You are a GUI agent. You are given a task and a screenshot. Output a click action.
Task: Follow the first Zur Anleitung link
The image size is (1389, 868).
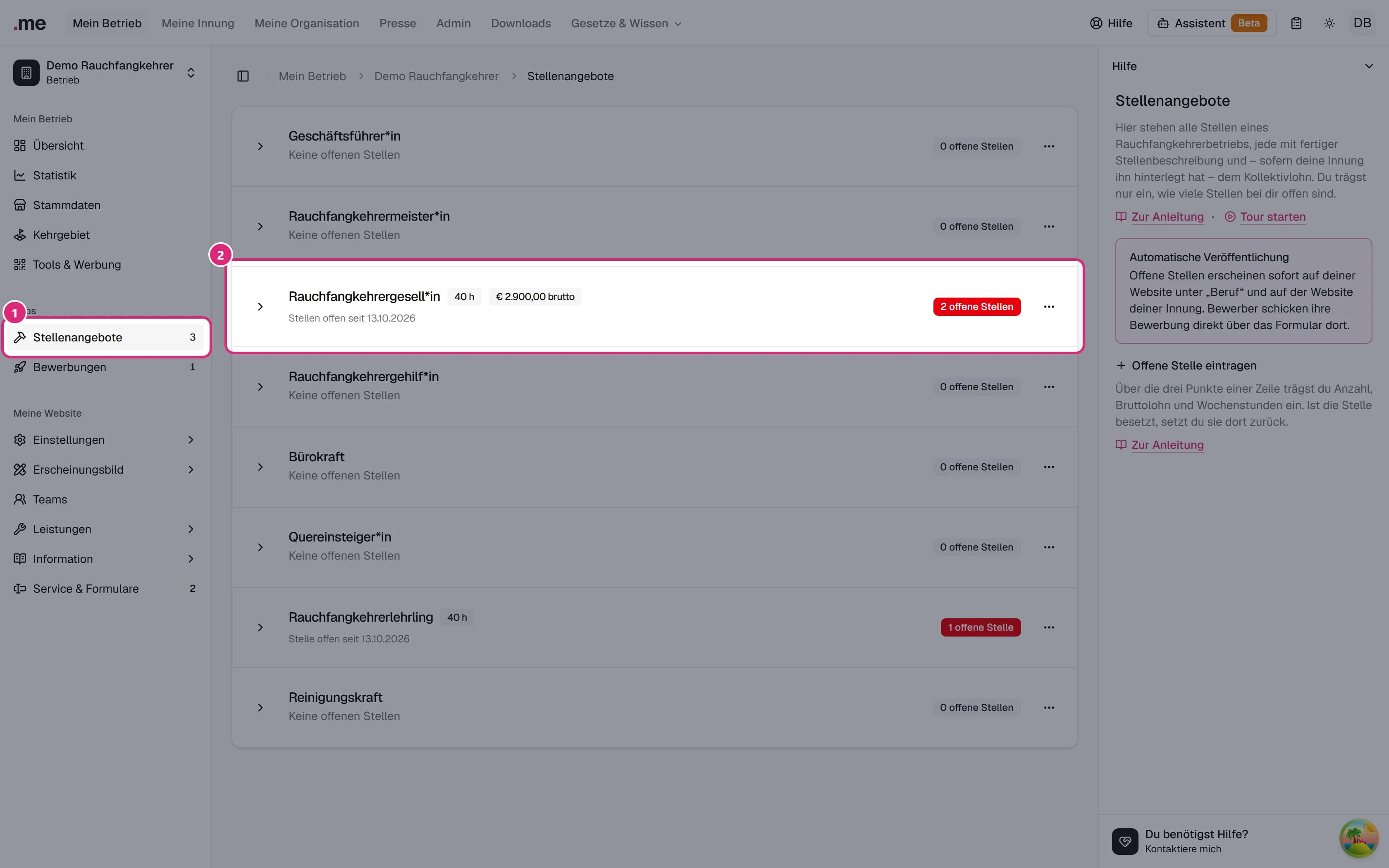click(x=1160, y=217)
